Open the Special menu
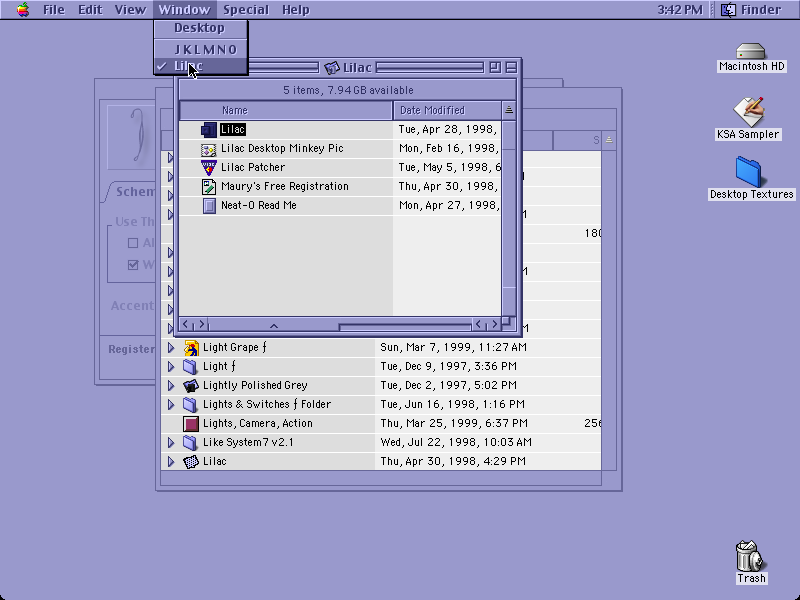This screenshot has width=800, height=600. [x=245, y=10]
